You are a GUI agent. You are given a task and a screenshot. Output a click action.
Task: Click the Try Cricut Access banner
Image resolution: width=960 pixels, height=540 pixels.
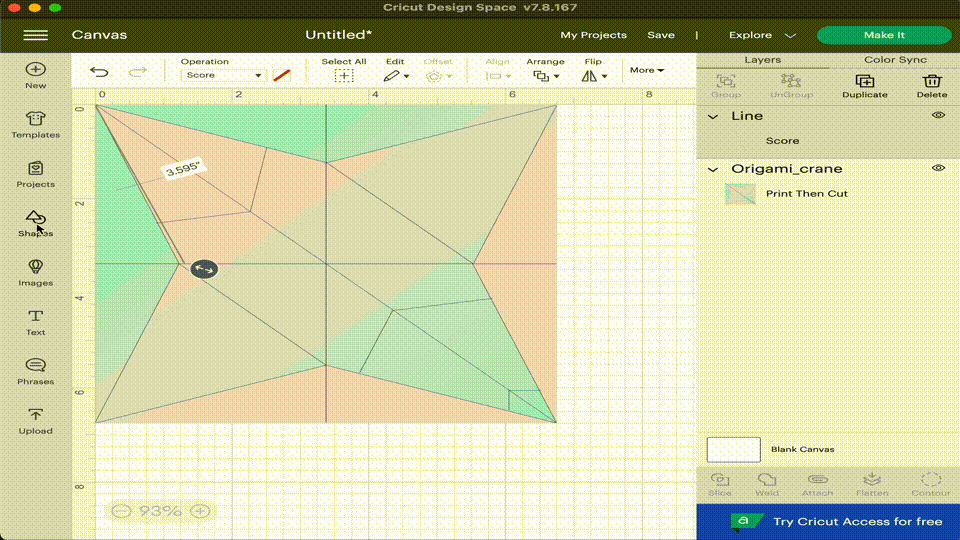click(828, 522)
